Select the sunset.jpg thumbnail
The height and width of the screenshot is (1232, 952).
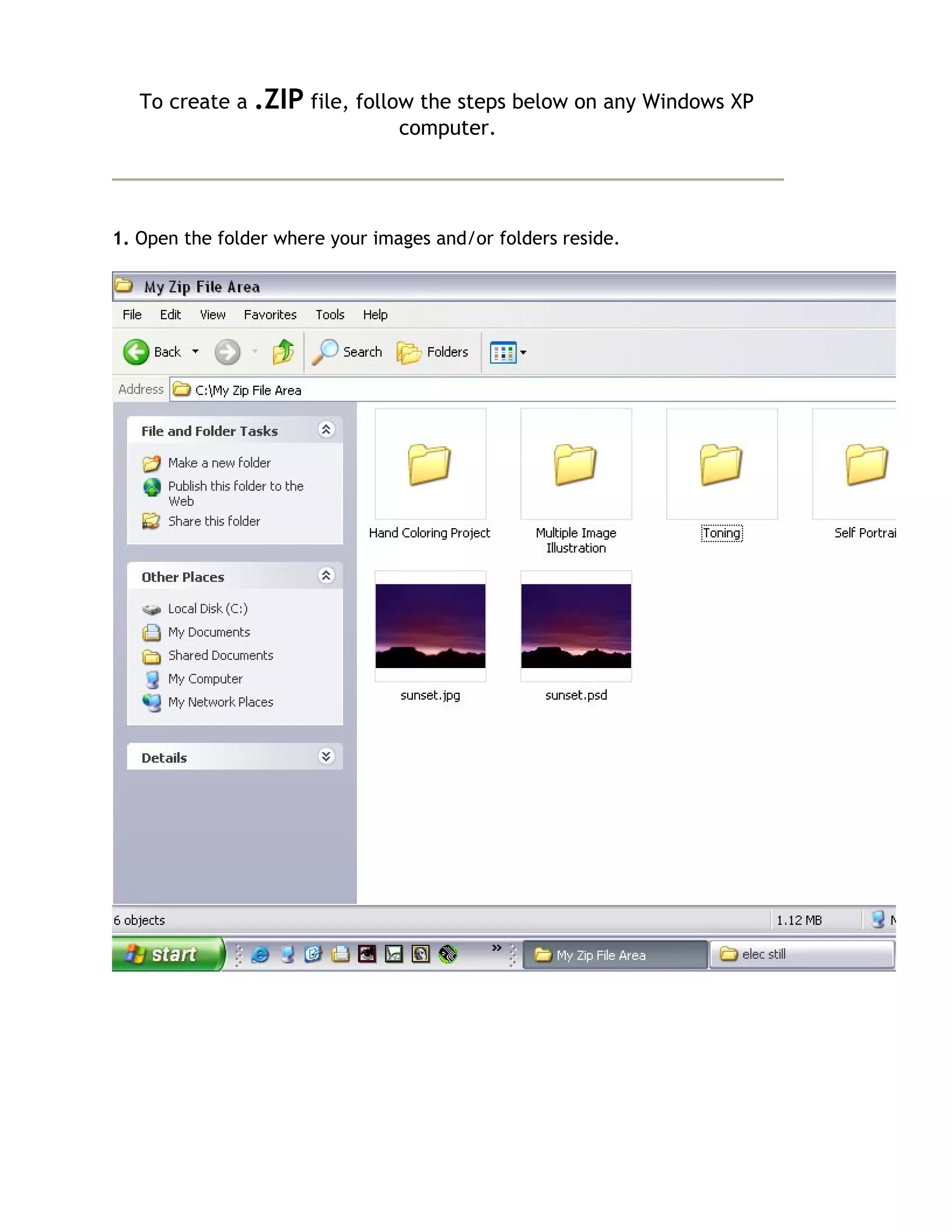tap(430, 626)
